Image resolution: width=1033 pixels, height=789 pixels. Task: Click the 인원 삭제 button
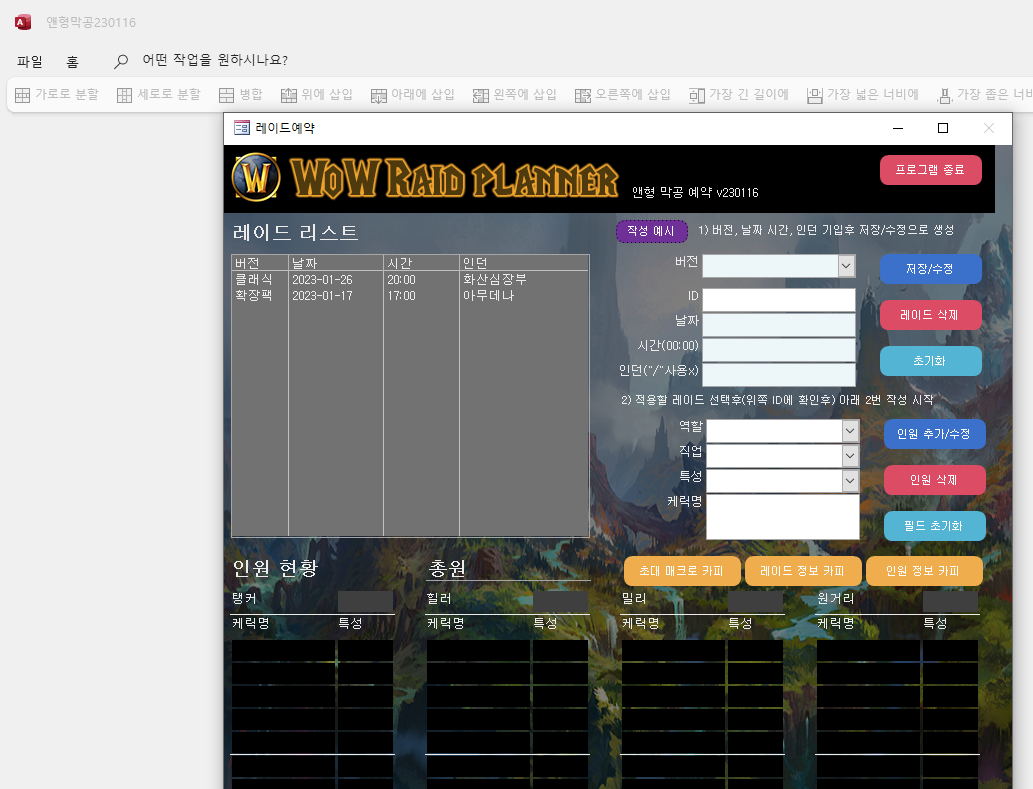(x=934, y=480)
